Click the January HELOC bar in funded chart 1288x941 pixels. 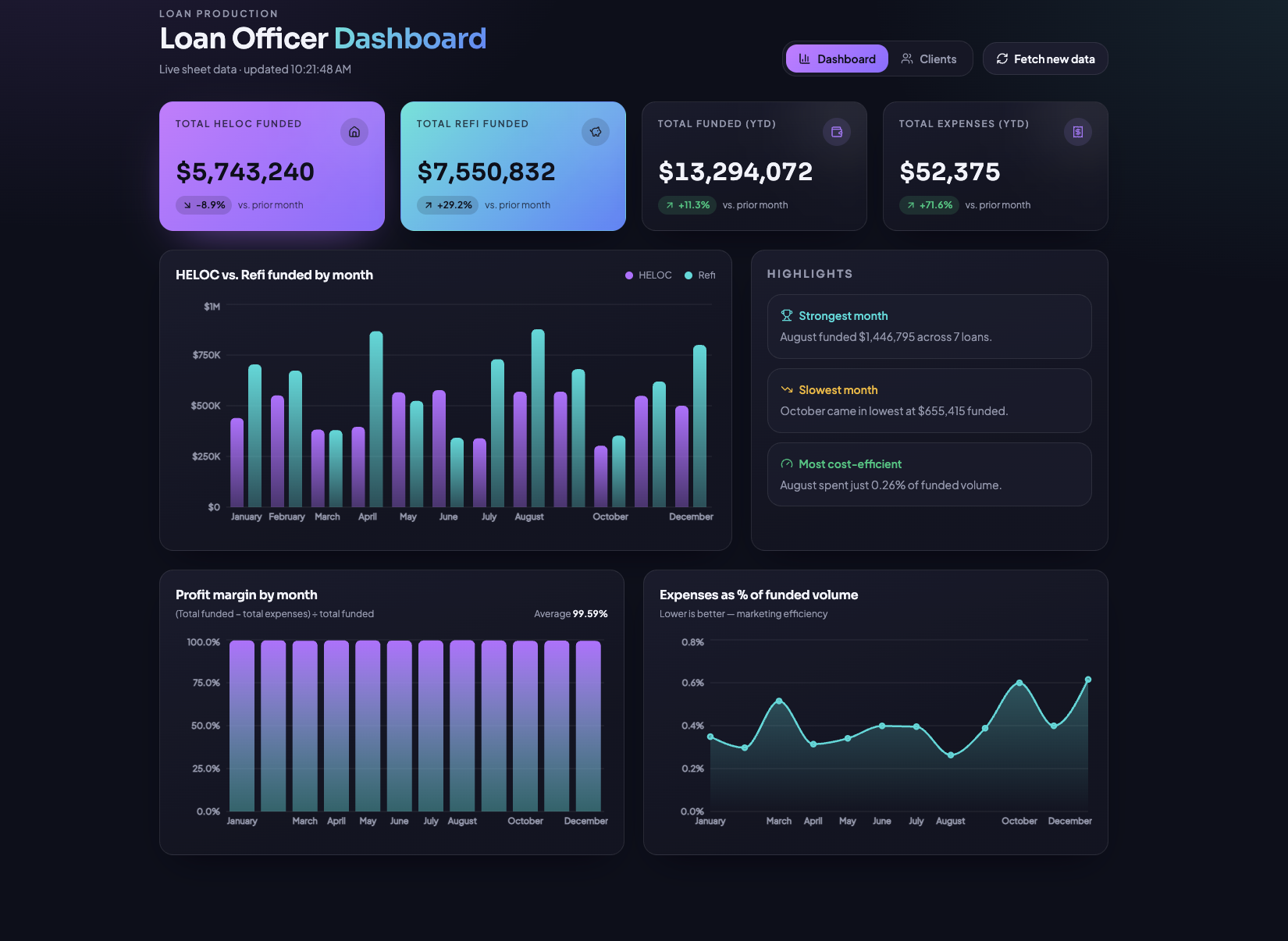click(x=237, y=463)
